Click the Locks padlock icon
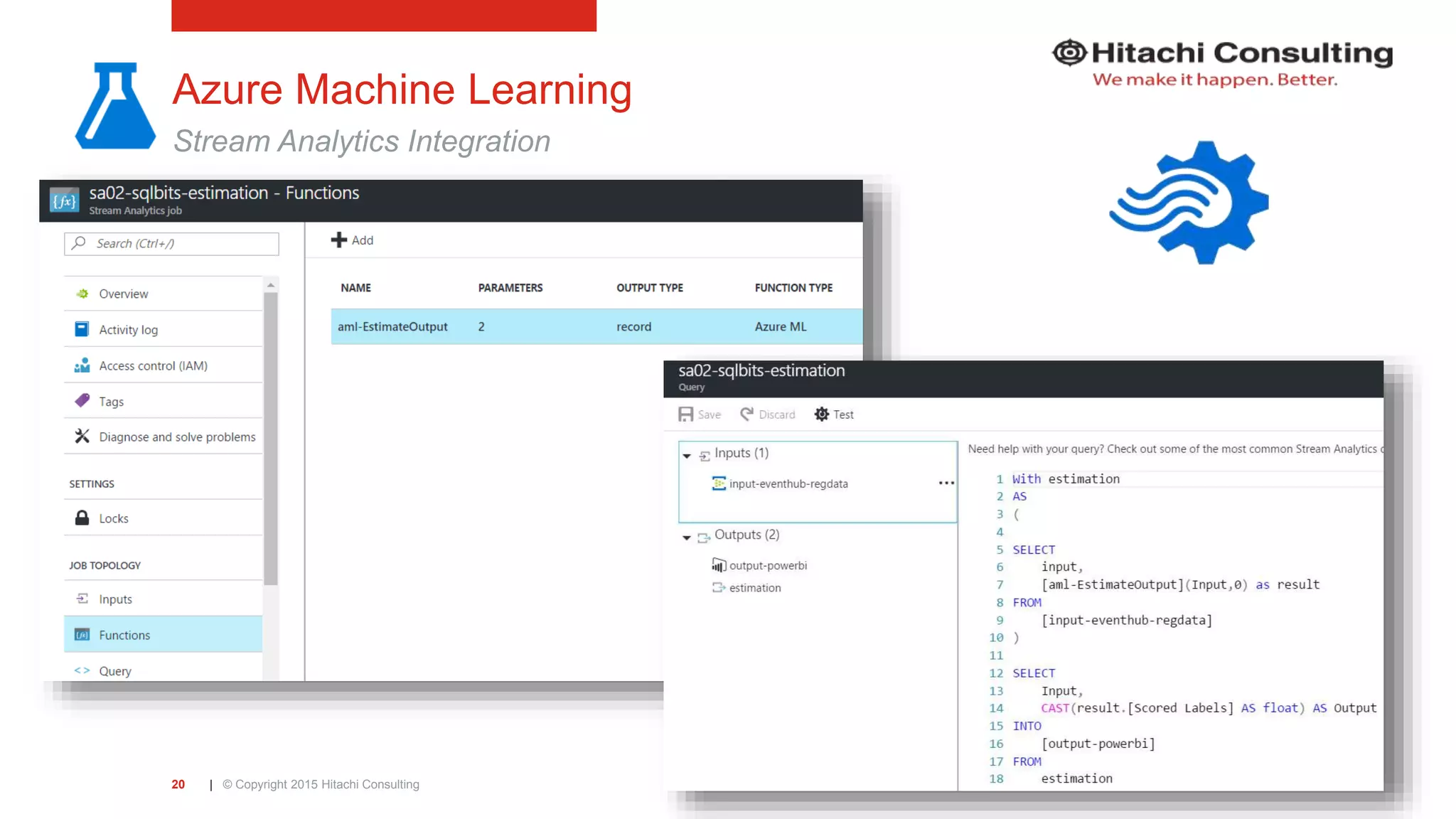Image resolution: width=1456 pixels, height=819 pixels. pos(82,518)
